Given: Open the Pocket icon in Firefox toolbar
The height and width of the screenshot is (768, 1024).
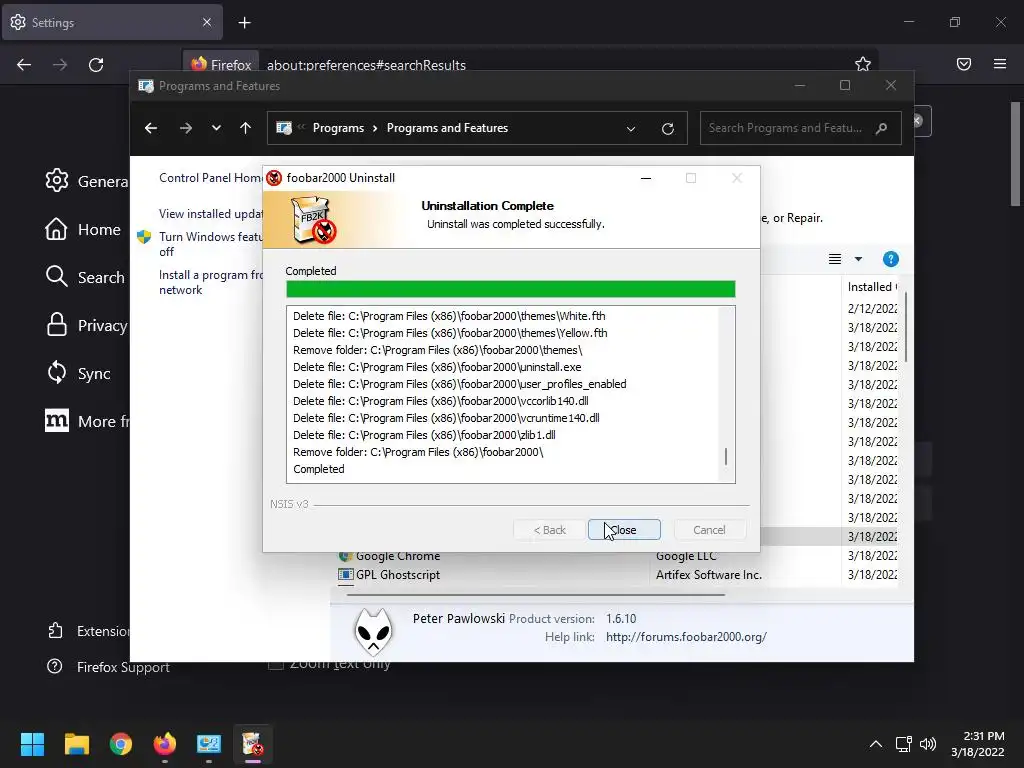Looking at the screenshot, I should [964, 64].
